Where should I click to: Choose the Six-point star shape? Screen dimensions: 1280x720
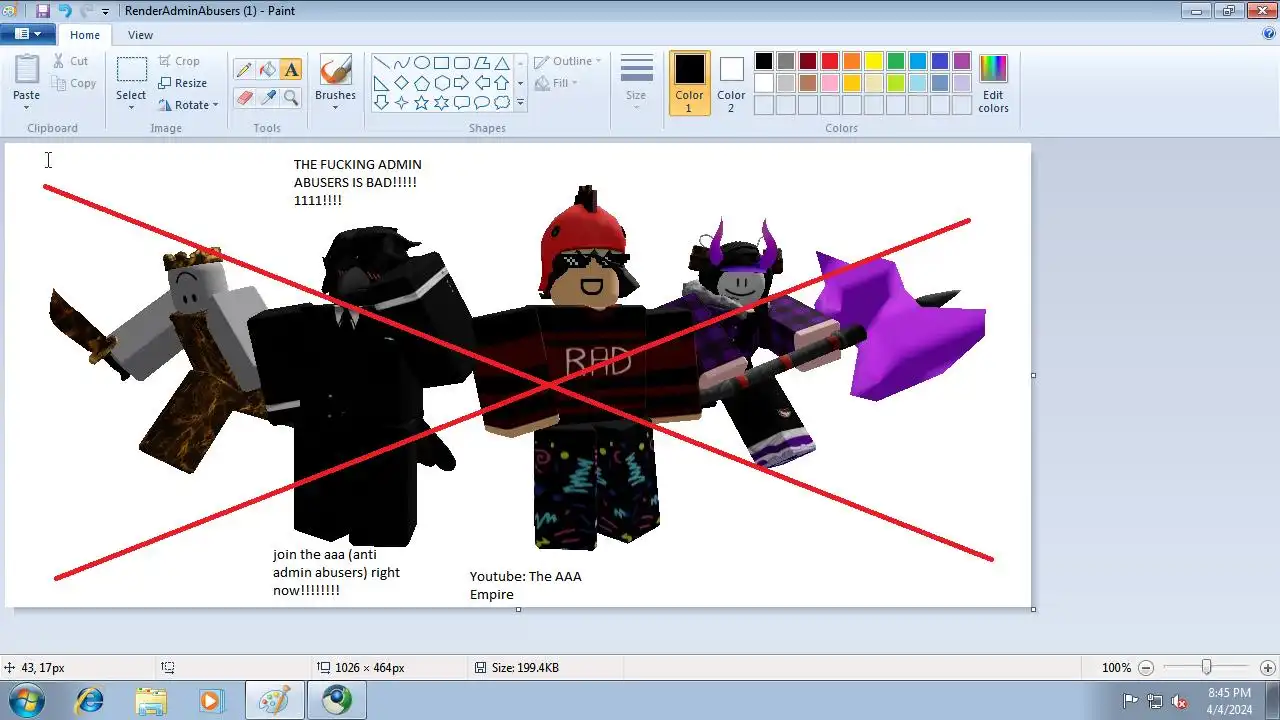coord(441,102)
